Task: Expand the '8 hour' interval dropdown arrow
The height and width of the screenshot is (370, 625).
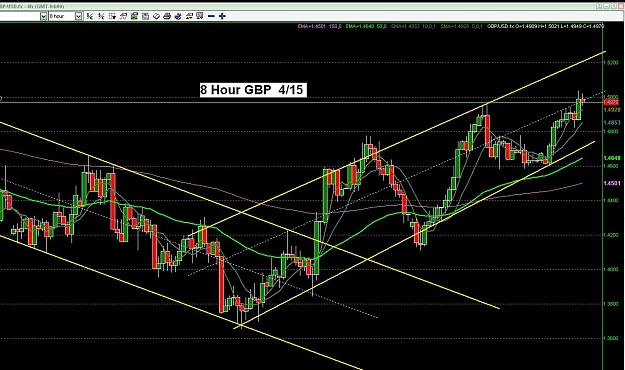Action: click(x=79, y=16)
